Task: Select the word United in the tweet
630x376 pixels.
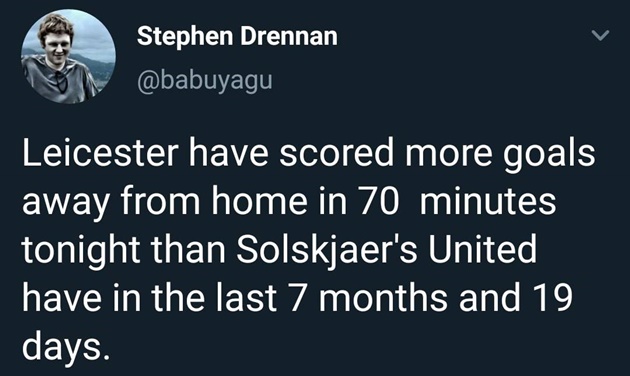Action: (482, 249)
